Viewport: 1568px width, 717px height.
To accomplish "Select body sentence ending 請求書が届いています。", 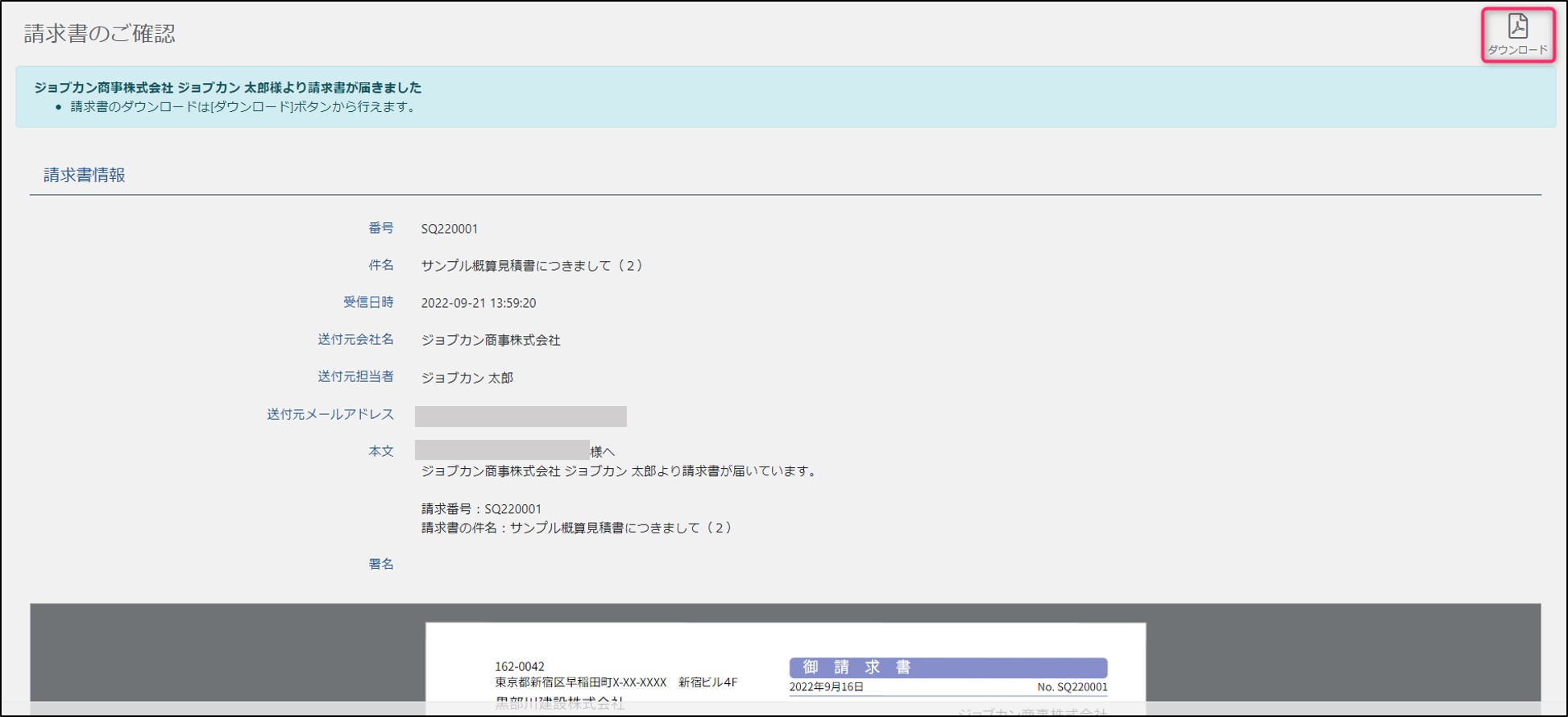I will coord(620,471).
